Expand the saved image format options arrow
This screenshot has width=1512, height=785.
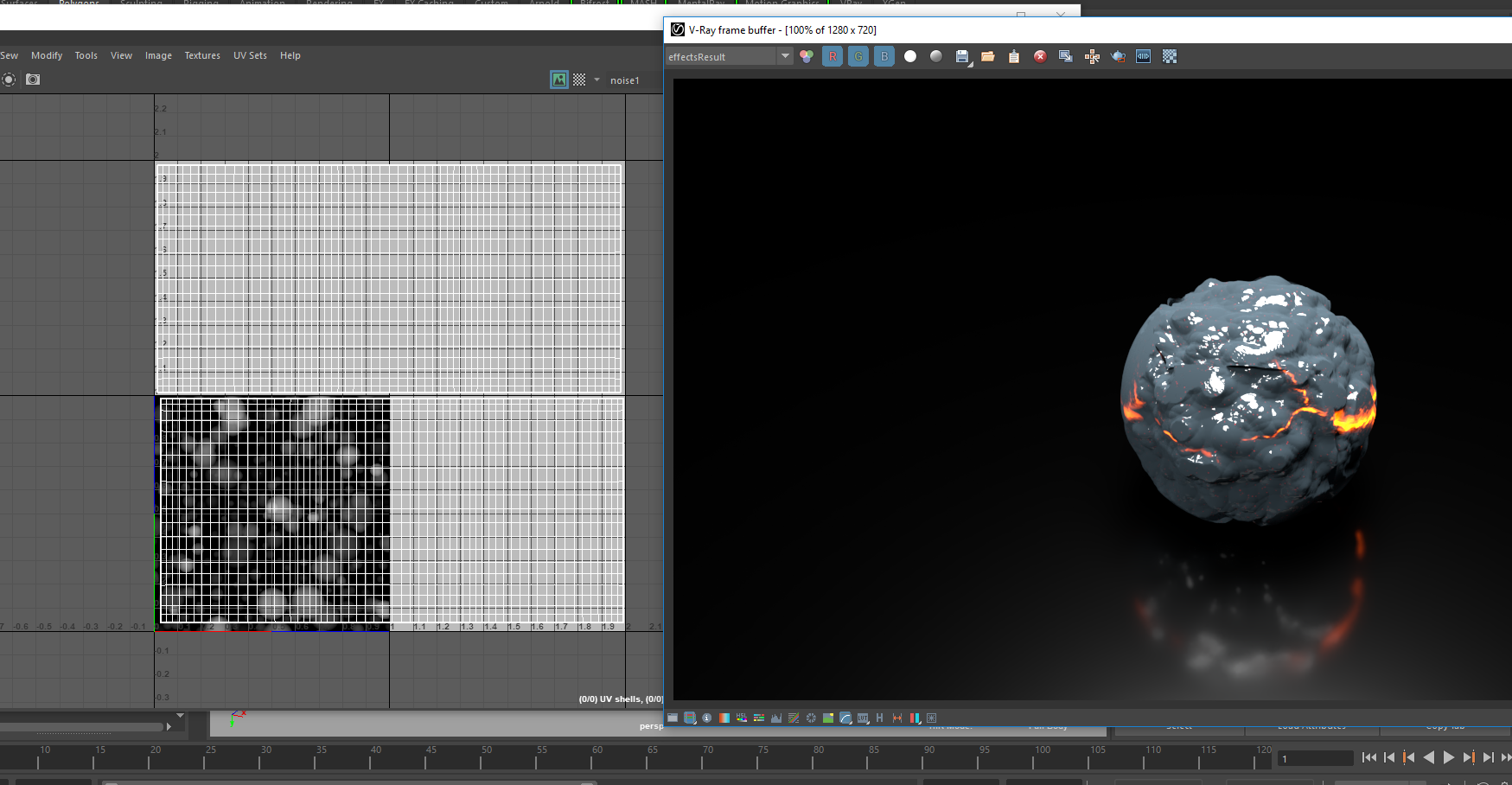coord(970,63)
